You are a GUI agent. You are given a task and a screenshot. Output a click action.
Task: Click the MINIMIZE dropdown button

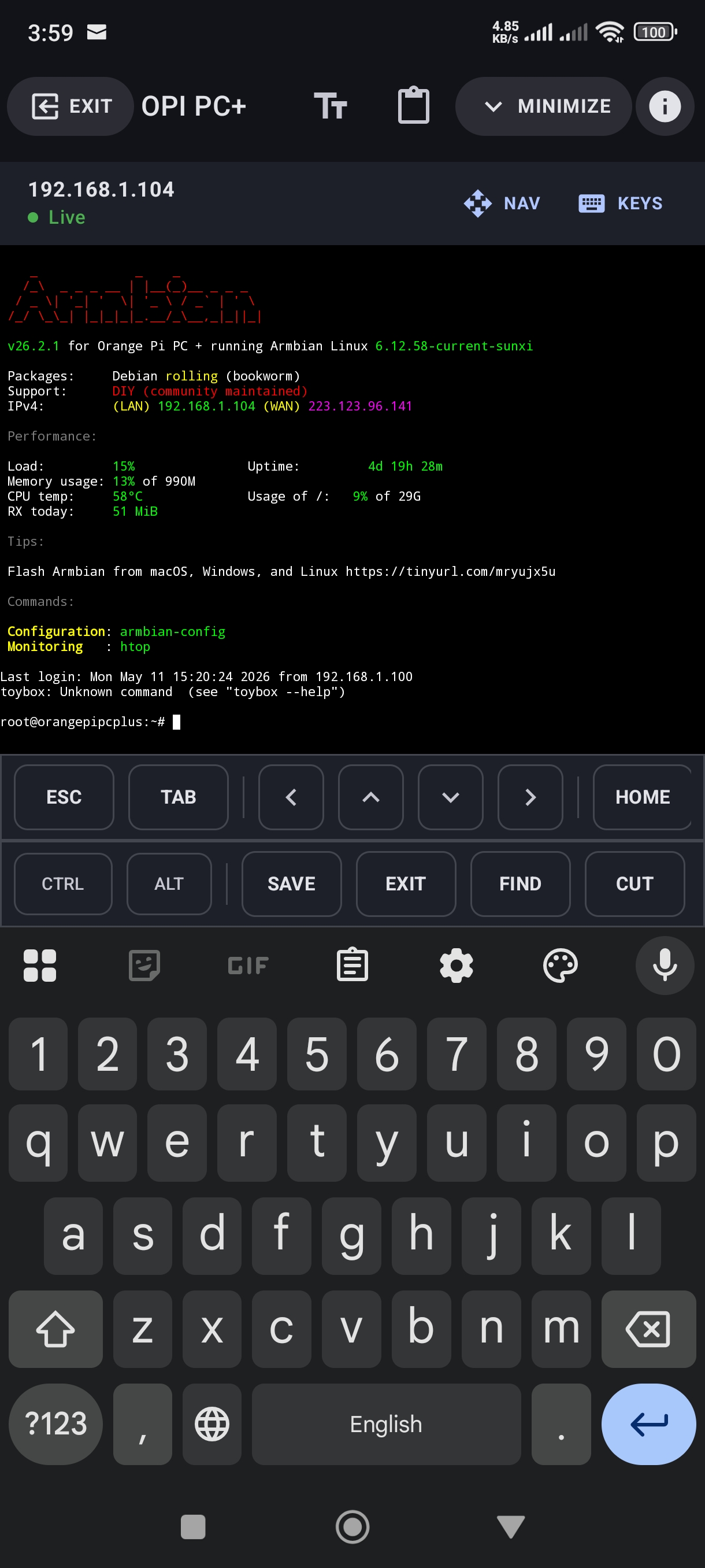point(543,106)
